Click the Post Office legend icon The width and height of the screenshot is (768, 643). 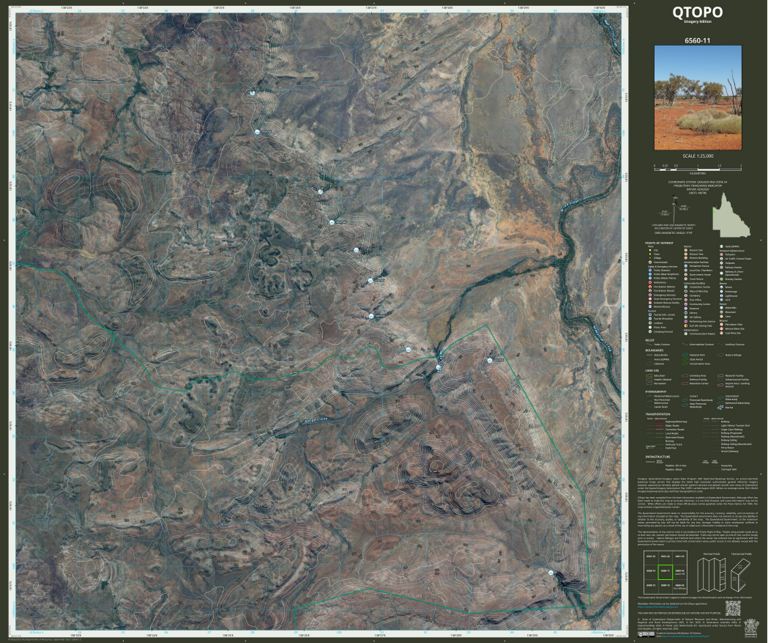686,300
